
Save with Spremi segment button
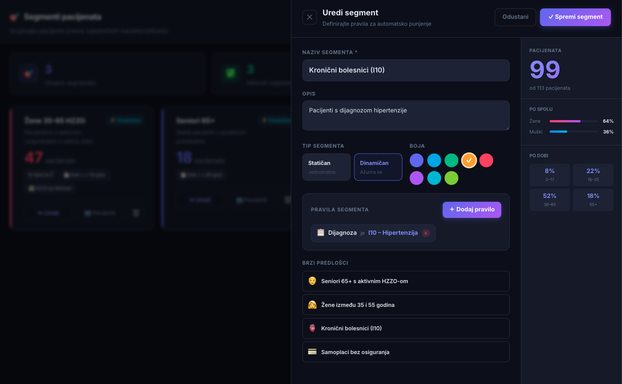575,17
